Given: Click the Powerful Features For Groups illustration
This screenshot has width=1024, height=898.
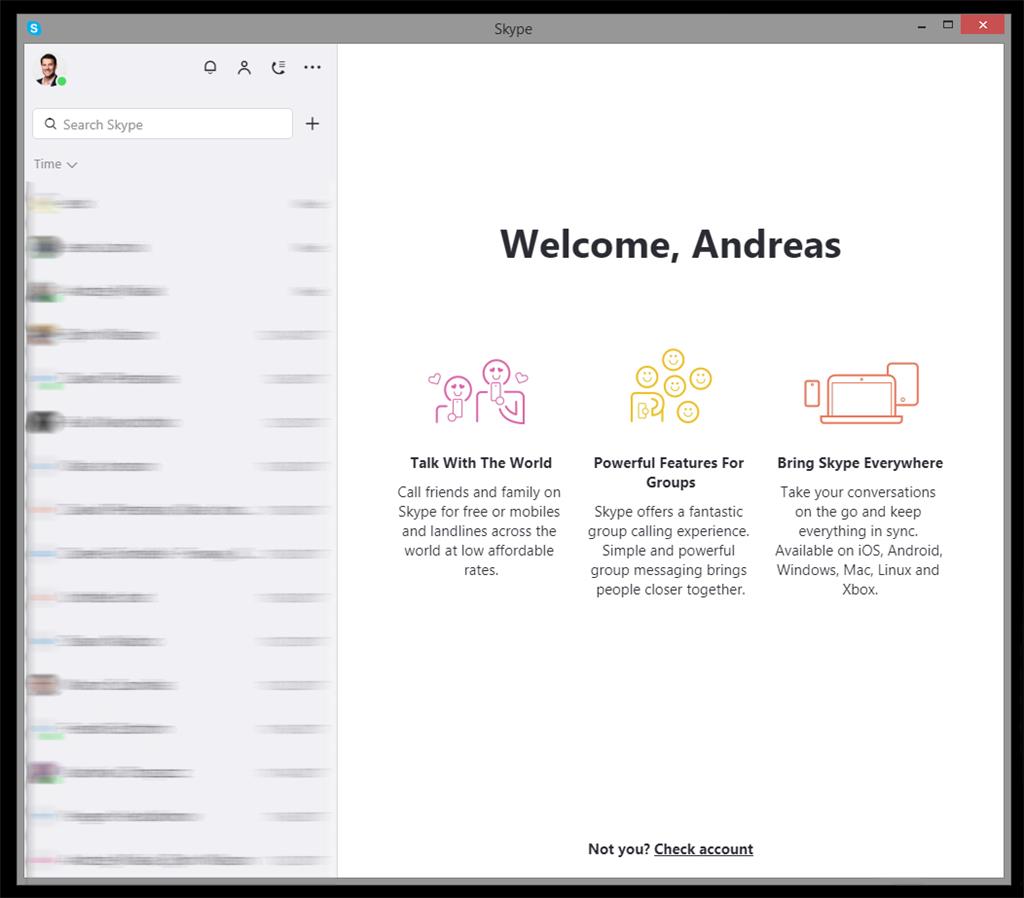Looking at the screenshot, I should pos(671,386).
